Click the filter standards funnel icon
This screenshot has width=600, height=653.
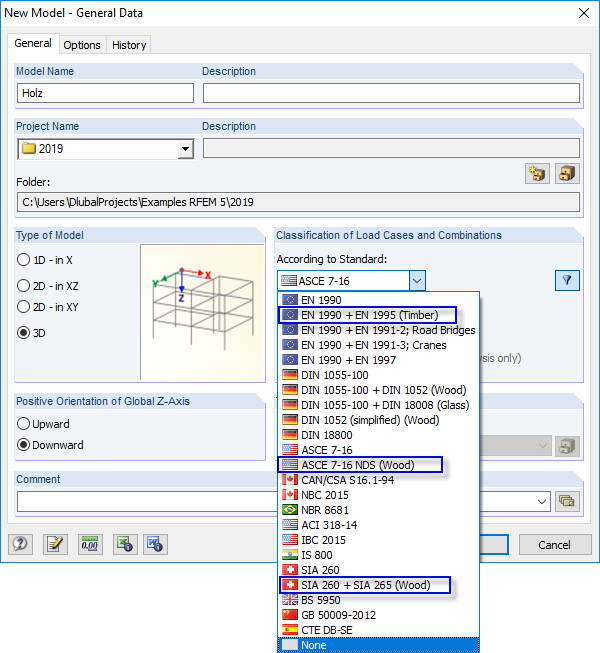pyautogui.click(x=567, y=281)
